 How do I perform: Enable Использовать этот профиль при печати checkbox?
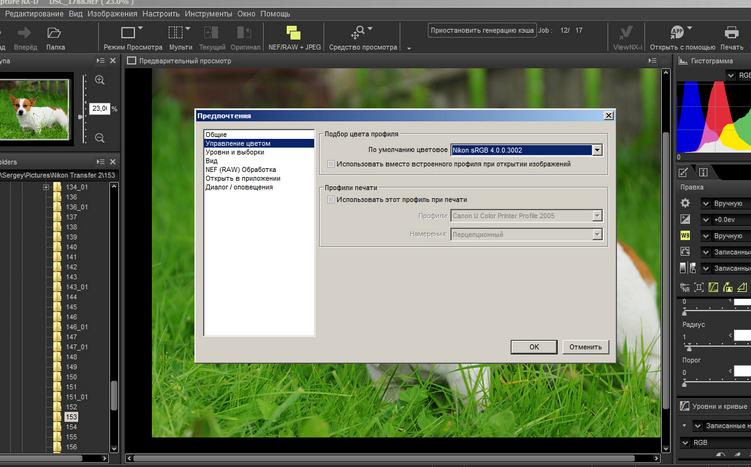click(x=330, y=199)
